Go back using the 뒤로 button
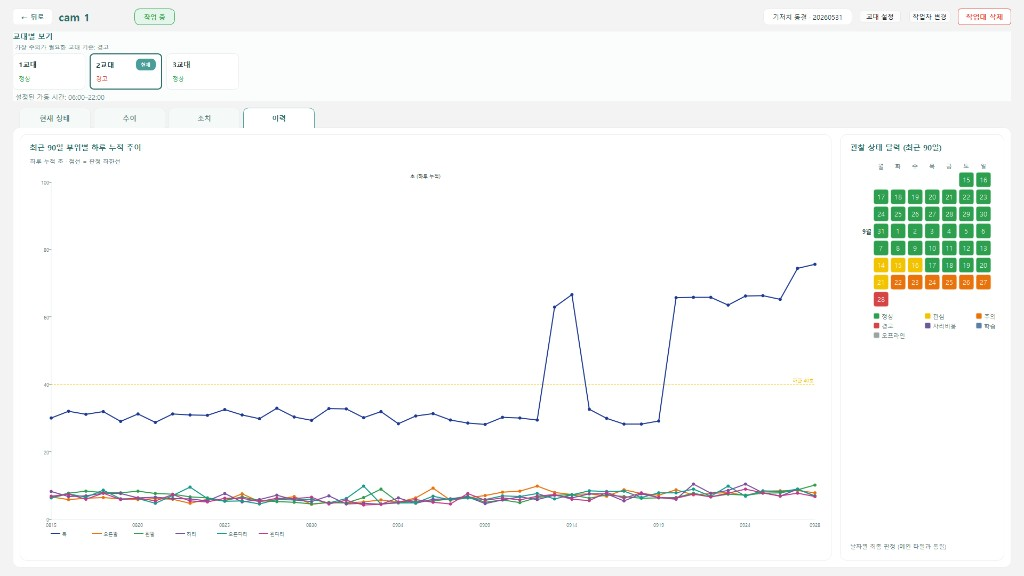Screen dimensions: 1024x576 coord(33,17)
